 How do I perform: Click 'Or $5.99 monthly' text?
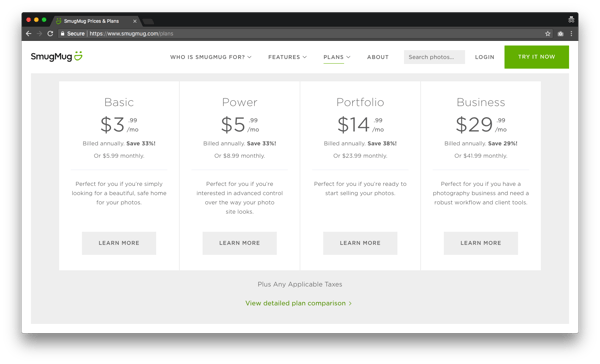pos(119,156)
